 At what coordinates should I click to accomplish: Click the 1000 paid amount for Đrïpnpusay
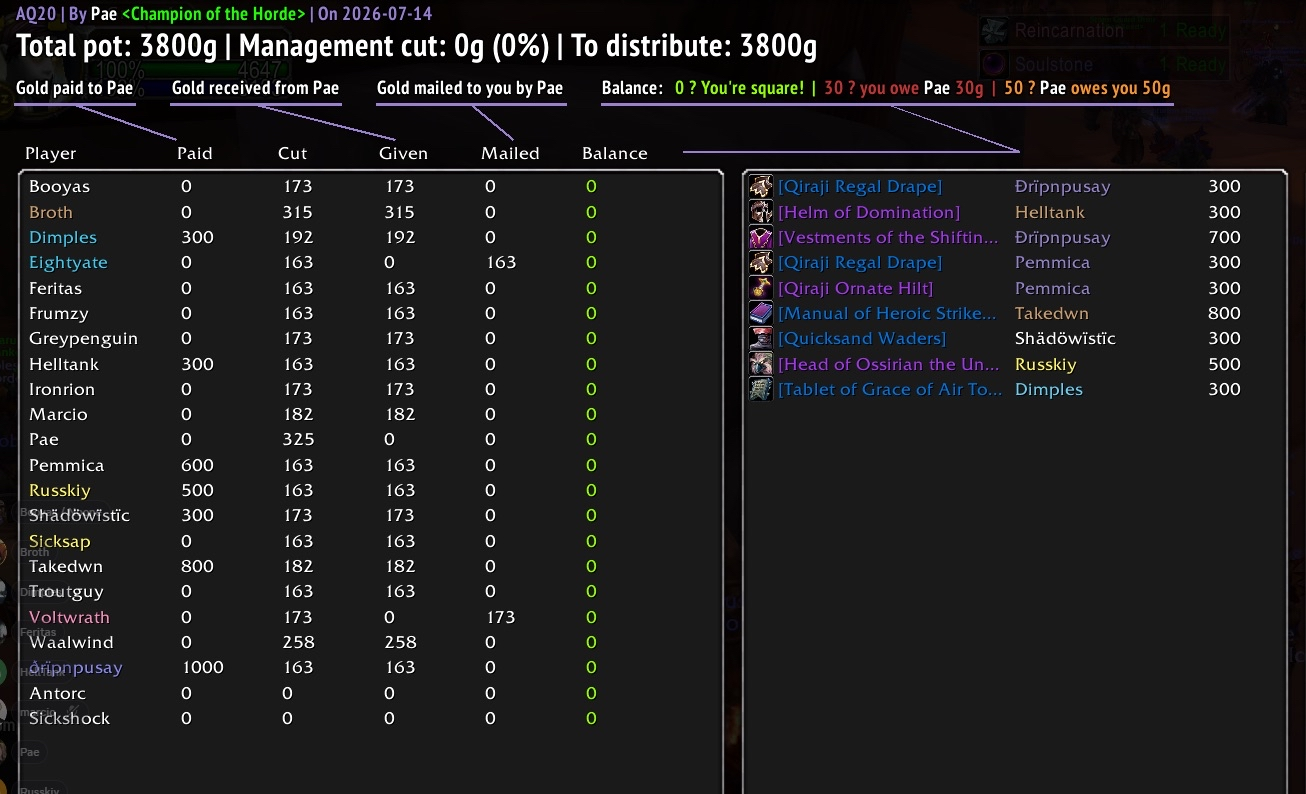click(x=202, y=667)
